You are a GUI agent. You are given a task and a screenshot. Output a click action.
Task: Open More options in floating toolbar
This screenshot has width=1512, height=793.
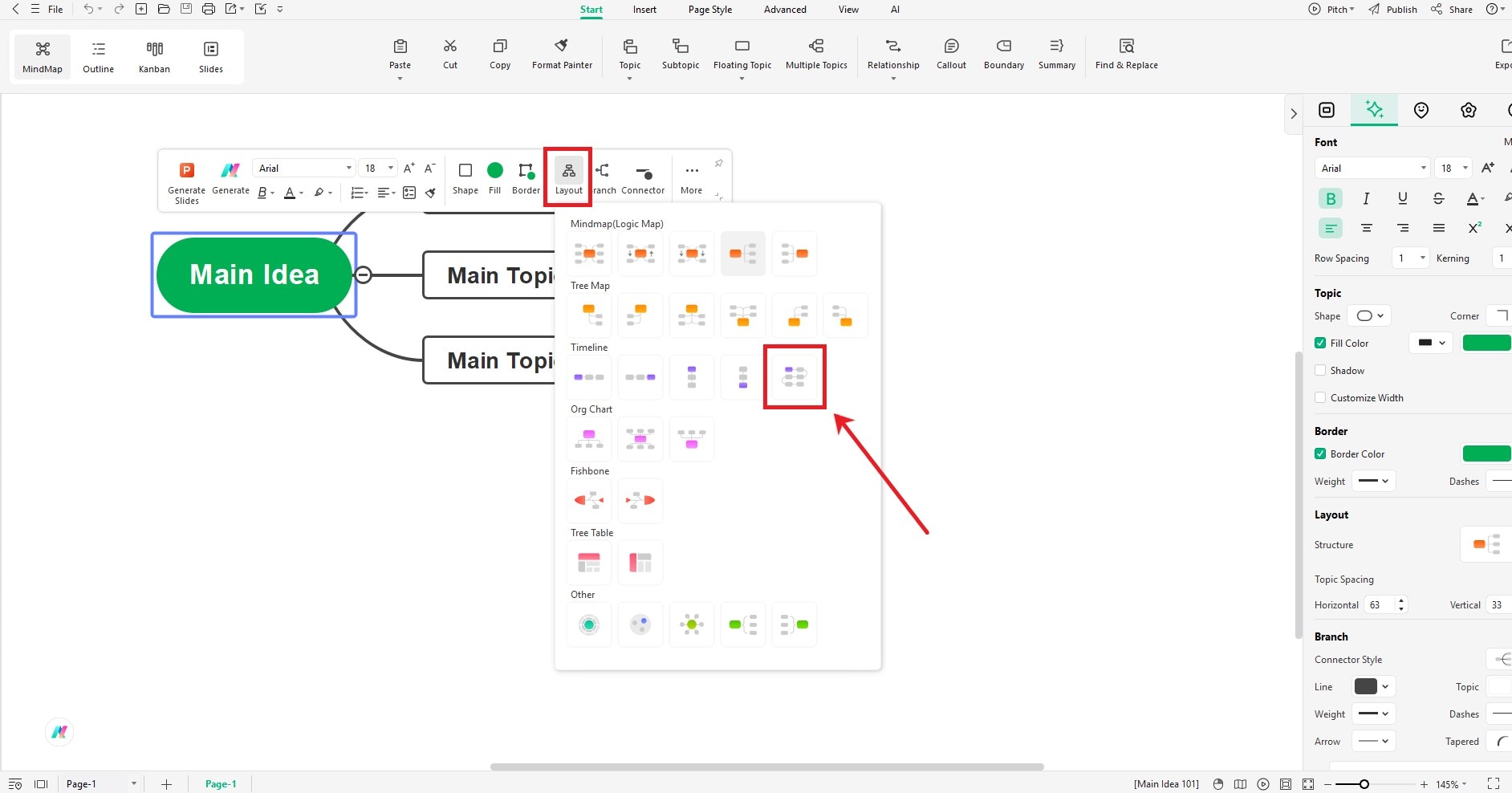(x=691, y=178)
